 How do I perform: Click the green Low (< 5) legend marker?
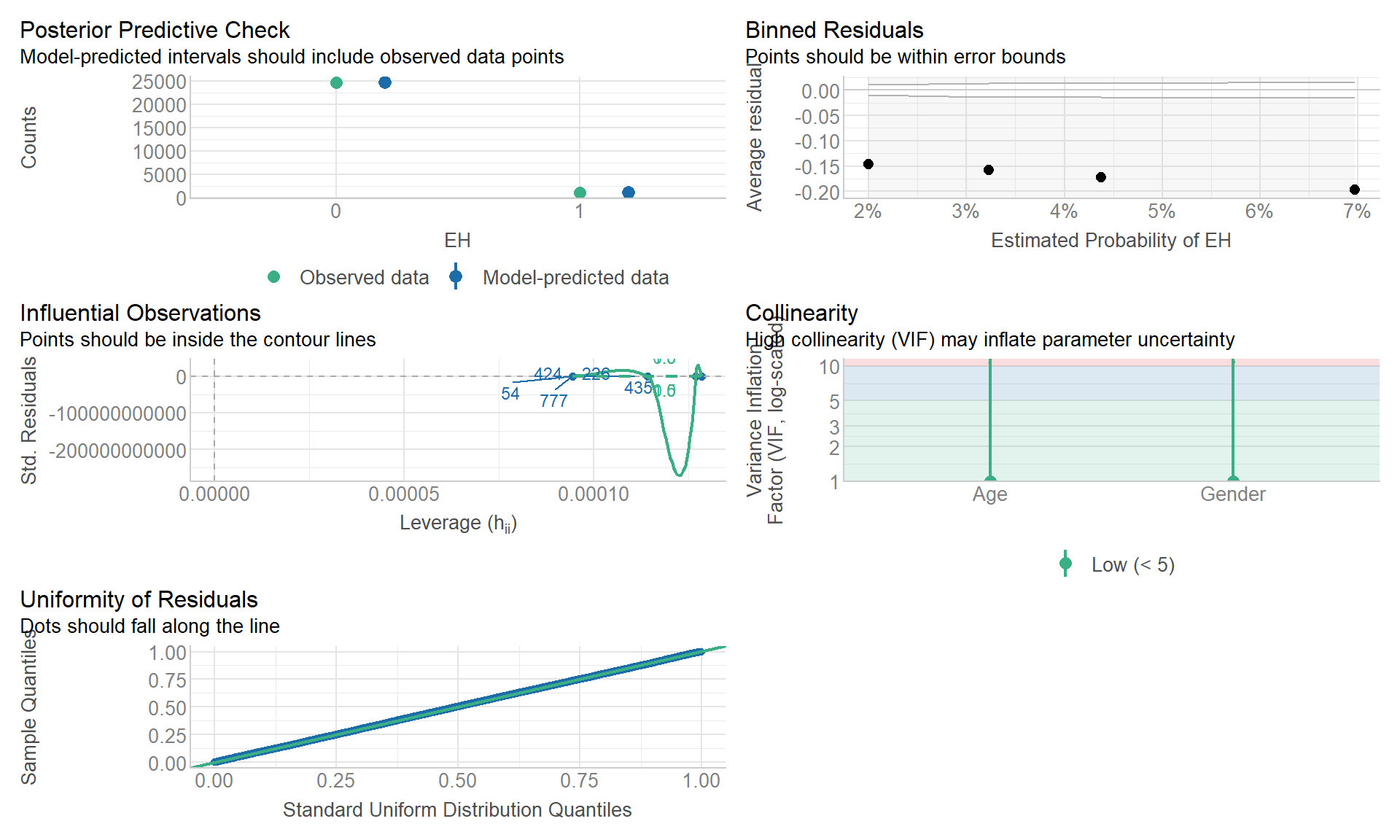coord(1065,564)
